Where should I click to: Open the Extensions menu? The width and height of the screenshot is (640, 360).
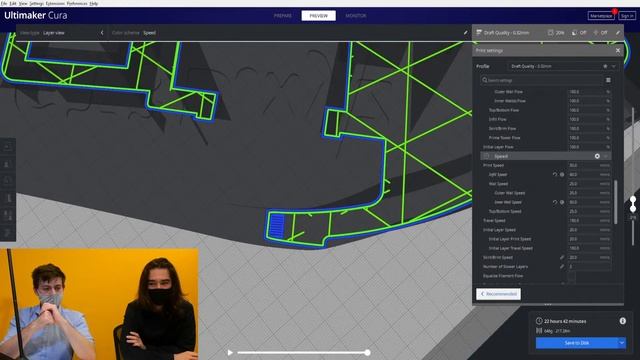pos(55,3)
